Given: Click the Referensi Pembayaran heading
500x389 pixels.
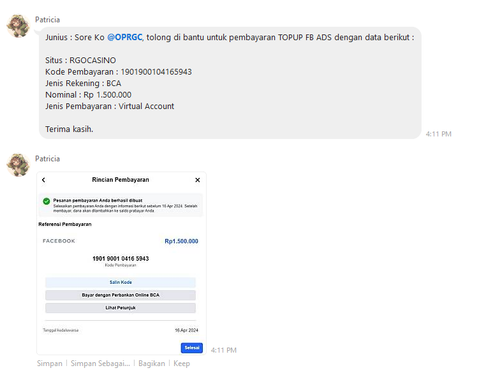Looking at the screenshot, I should coord(65,224).
